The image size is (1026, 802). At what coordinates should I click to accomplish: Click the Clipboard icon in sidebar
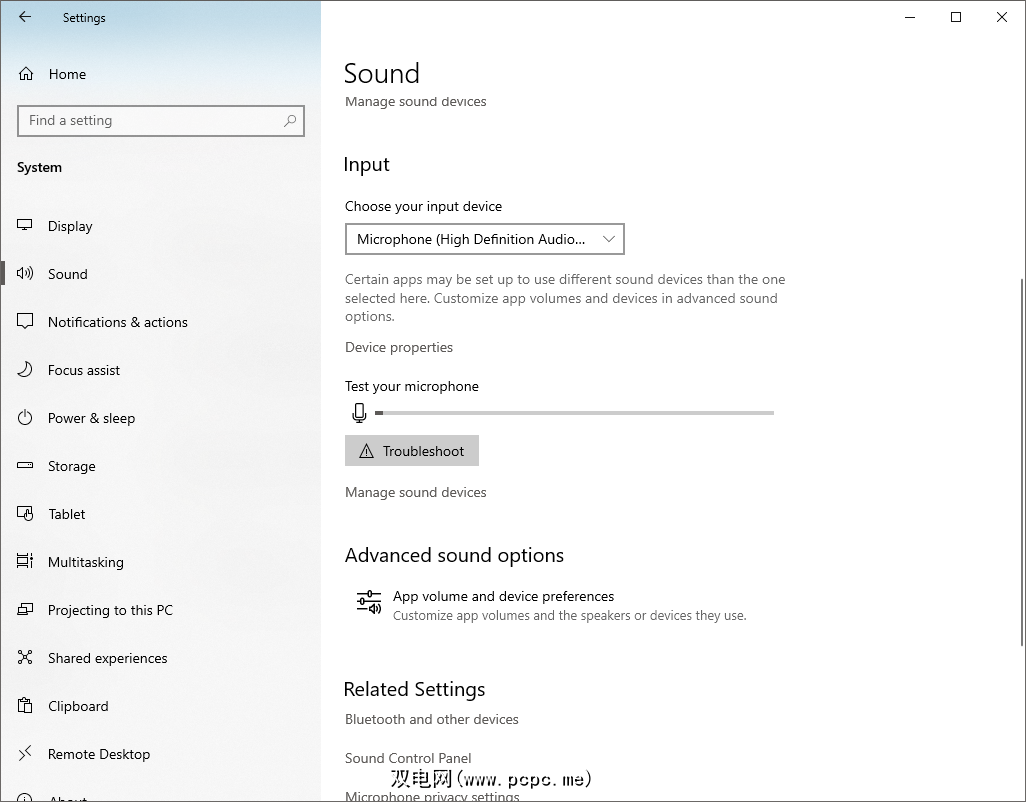(x=25, y=706)
